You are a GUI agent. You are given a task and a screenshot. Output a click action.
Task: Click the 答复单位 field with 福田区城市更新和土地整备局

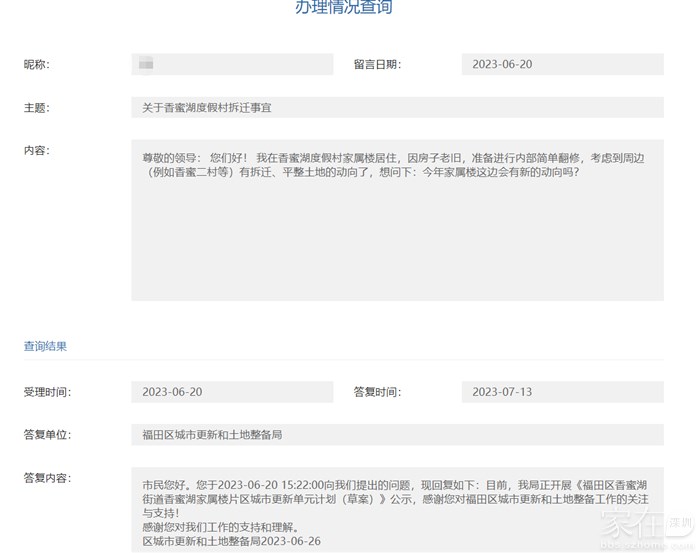pyautogui.click(x=397, y=435)
